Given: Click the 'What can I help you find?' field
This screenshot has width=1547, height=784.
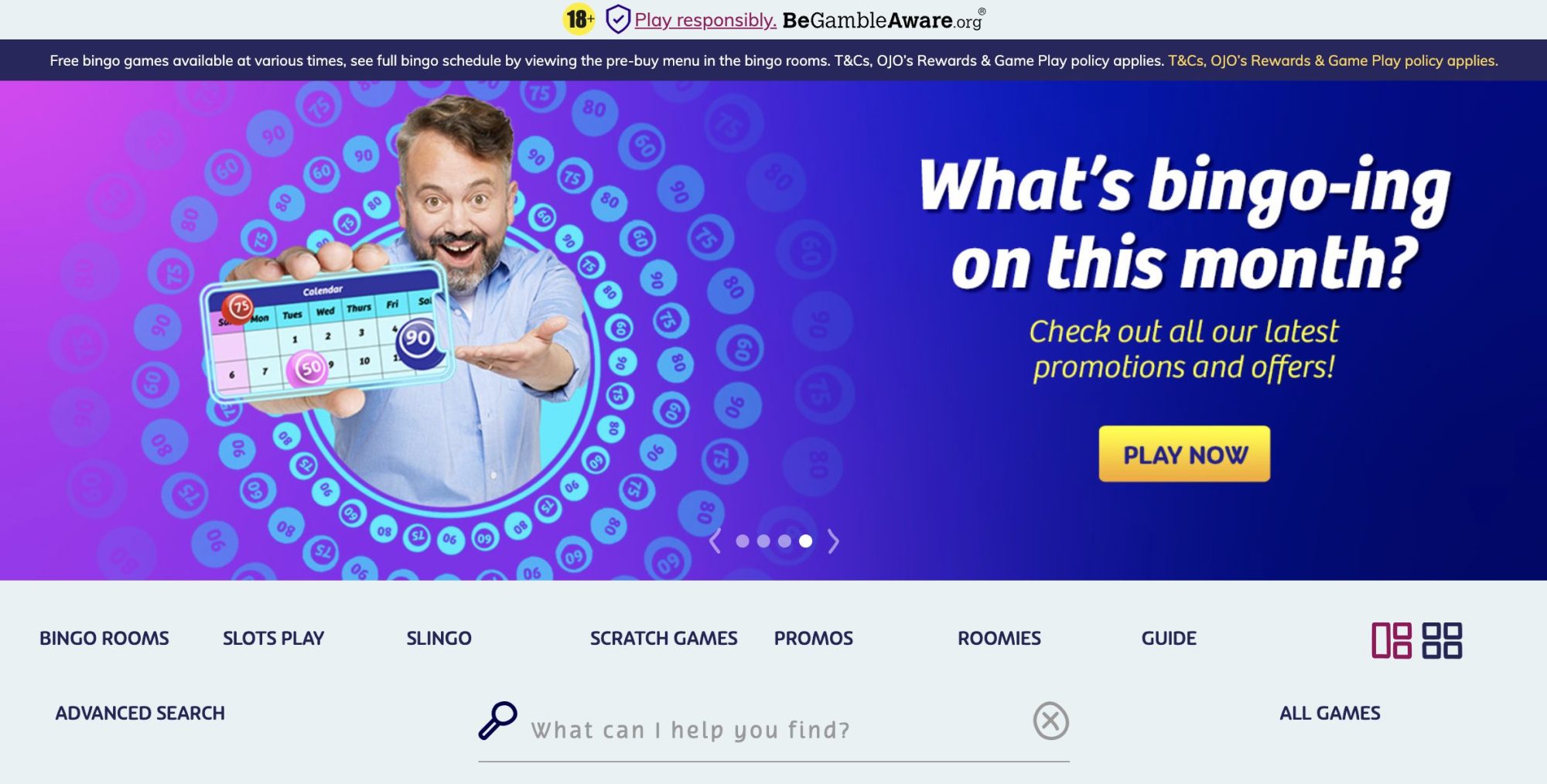Looking at the screenshot, I should (773, 730).
